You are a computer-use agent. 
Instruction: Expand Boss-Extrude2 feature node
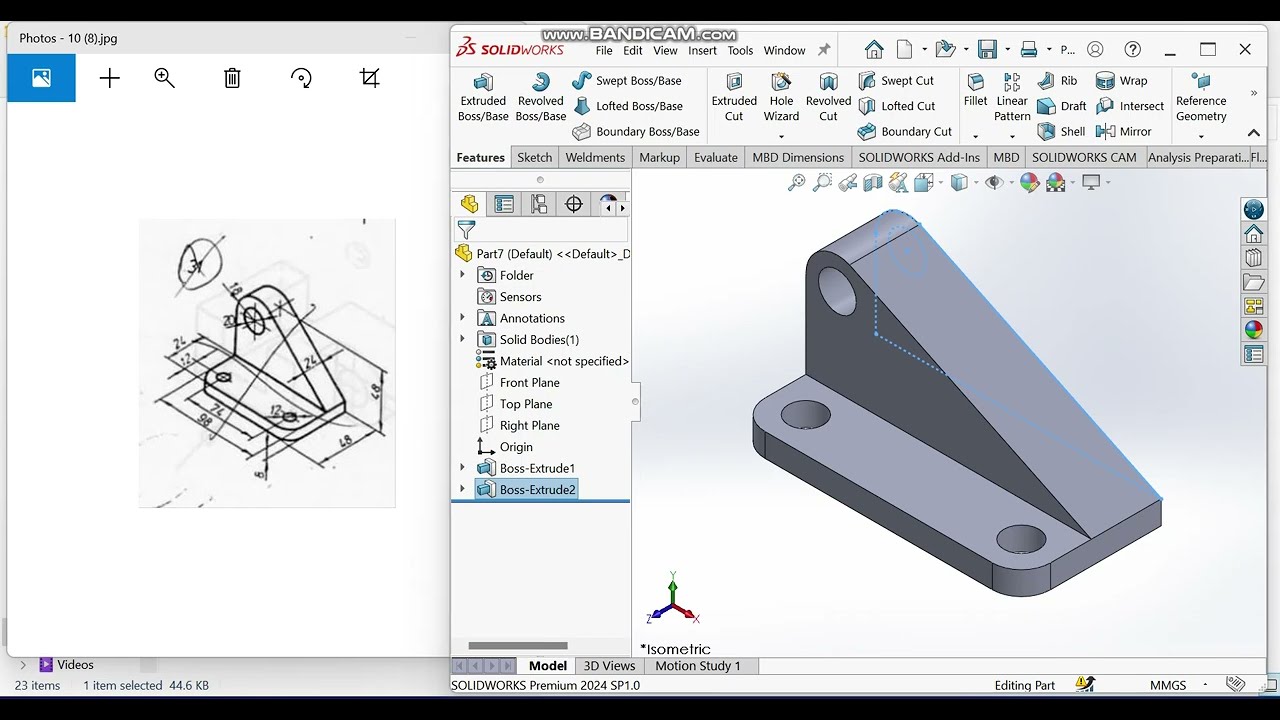[462, 489]
